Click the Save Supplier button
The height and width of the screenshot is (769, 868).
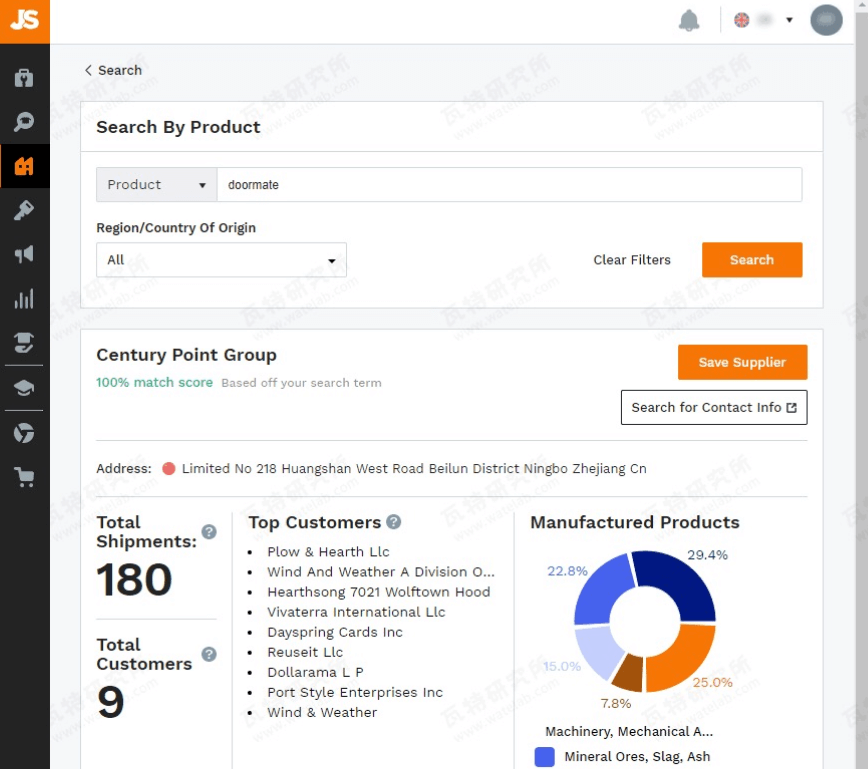(742, 362)
